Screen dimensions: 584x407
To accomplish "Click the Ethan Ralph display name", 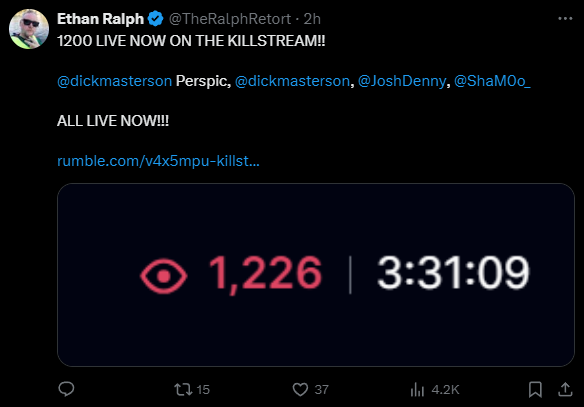I will pos(100,19).
